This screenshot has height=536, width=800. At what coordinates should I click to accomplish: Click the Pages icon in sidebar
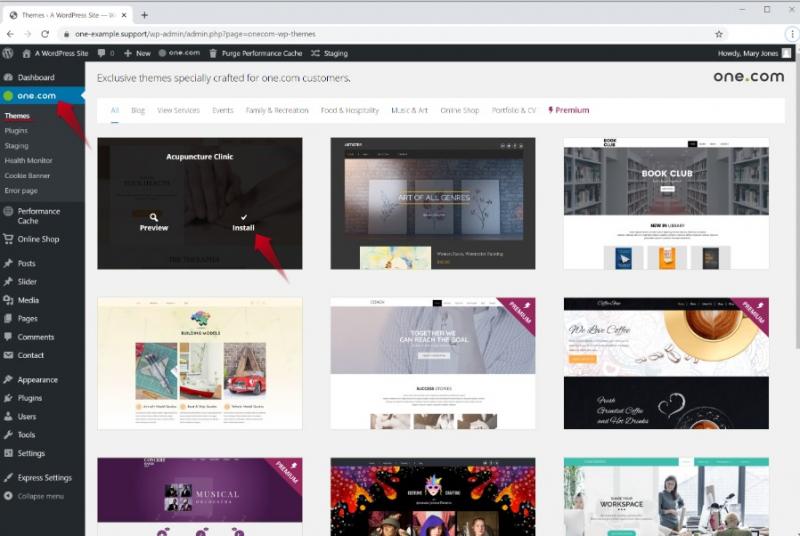coord(8,318)
